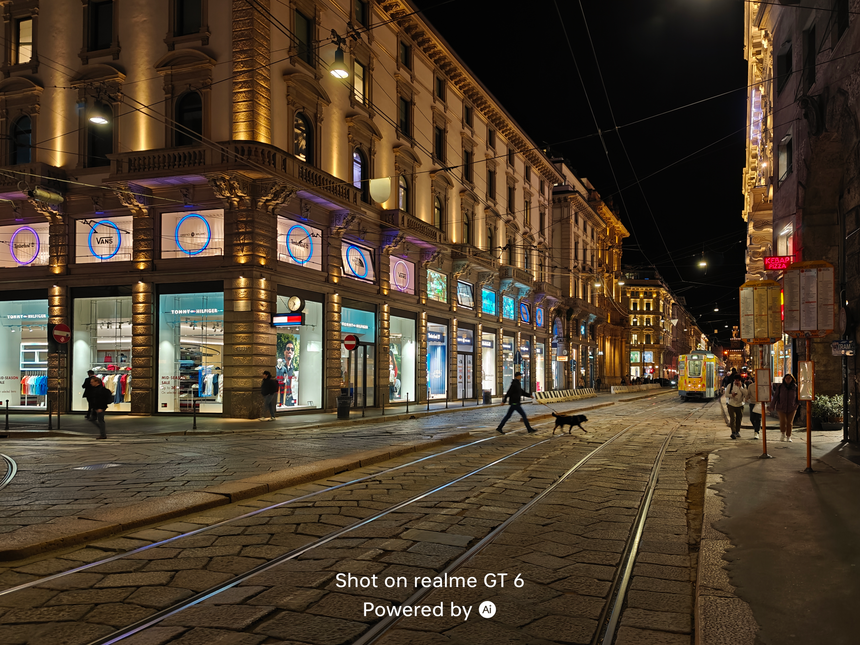Click the no-entry sign near the store entrance
This screenshot has height=645, width=860.
[x=350, y=343]
